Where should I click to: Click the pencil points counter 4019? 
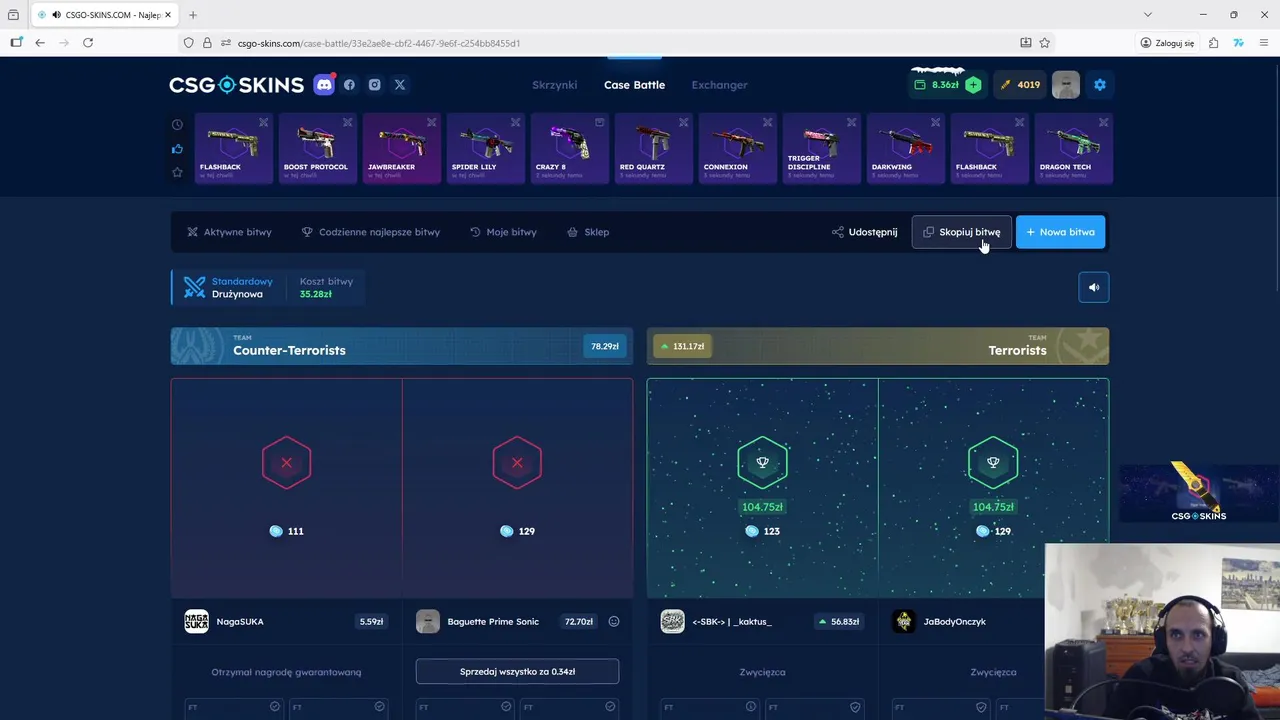coord(1020,85)
